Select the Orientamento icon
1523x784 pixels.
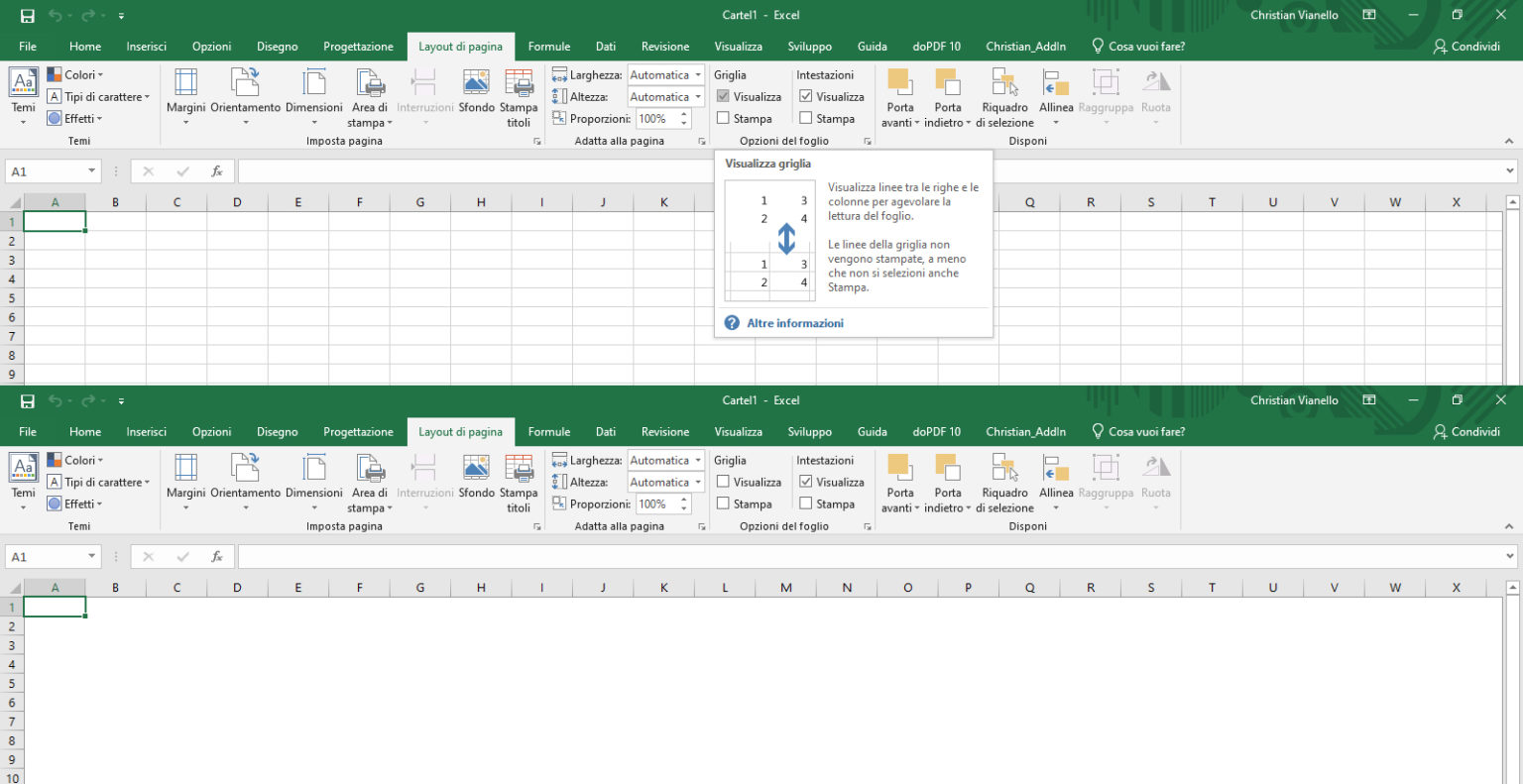click(245, 96)
